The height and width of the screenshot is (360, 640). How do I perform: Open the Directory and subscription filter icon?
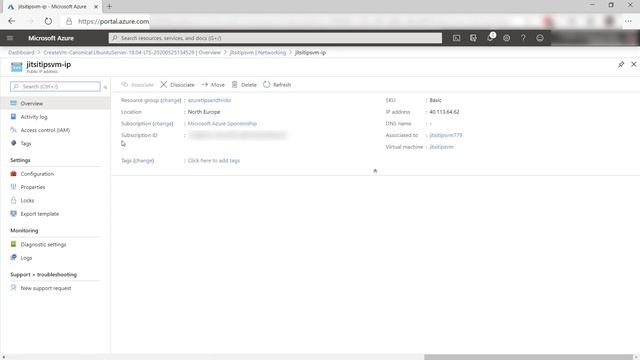tap(473, 38)
